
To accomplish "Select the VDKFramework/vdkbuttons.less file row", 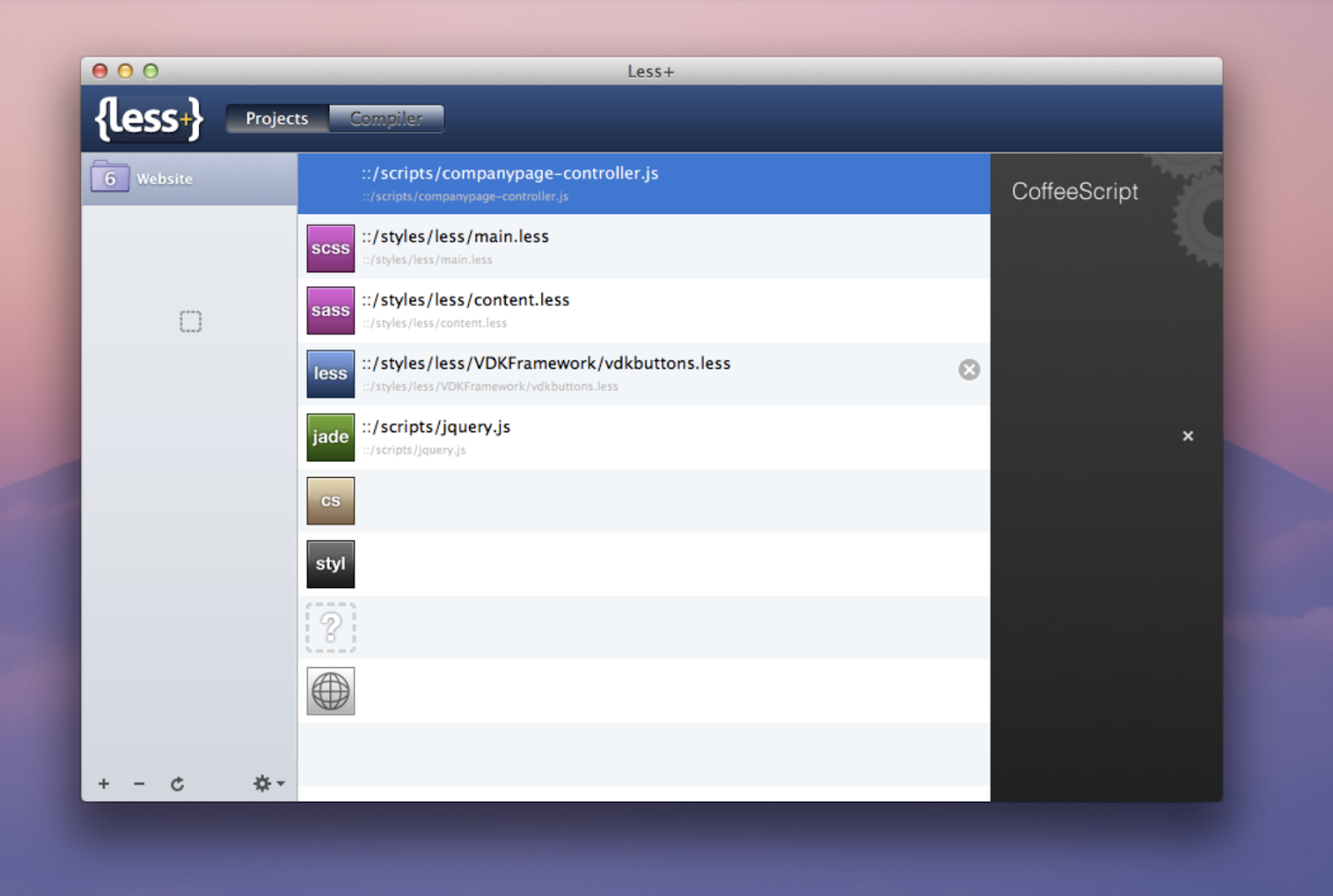I will tap(644, 374).
